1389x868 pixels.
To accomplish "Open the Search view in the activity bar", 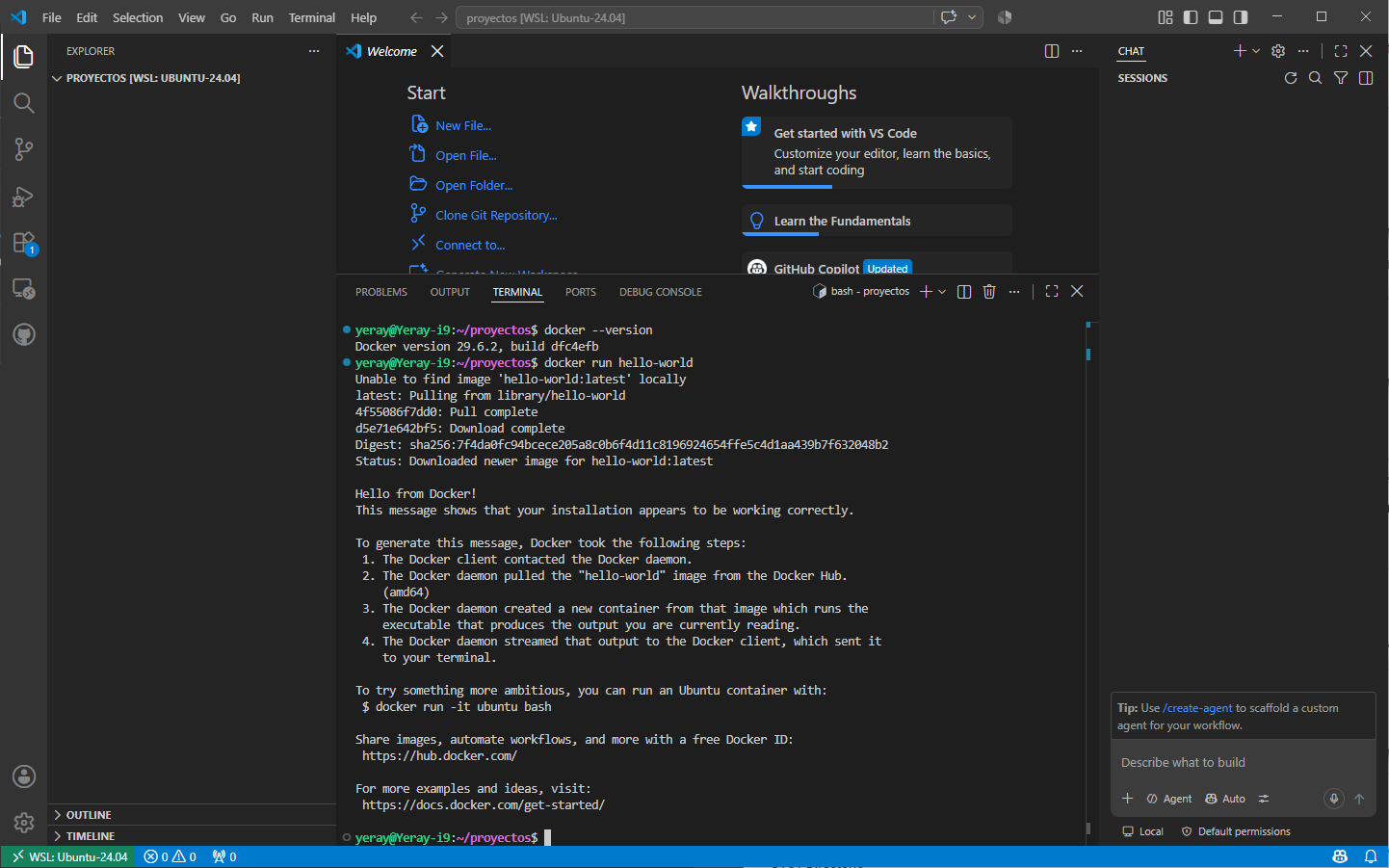I will tap(24, 103).
